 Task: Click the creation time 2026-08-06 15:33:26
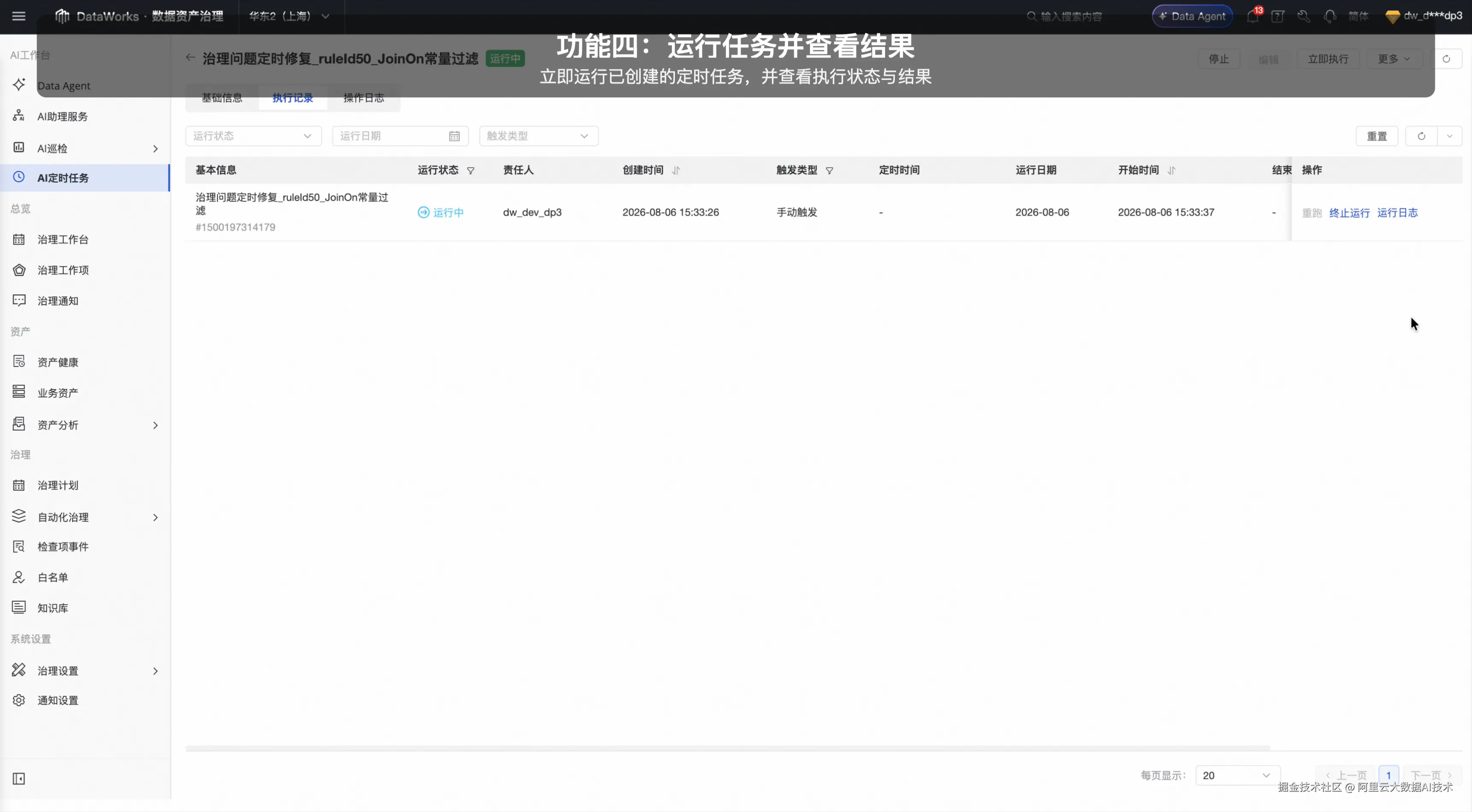(x=670, y=213)
